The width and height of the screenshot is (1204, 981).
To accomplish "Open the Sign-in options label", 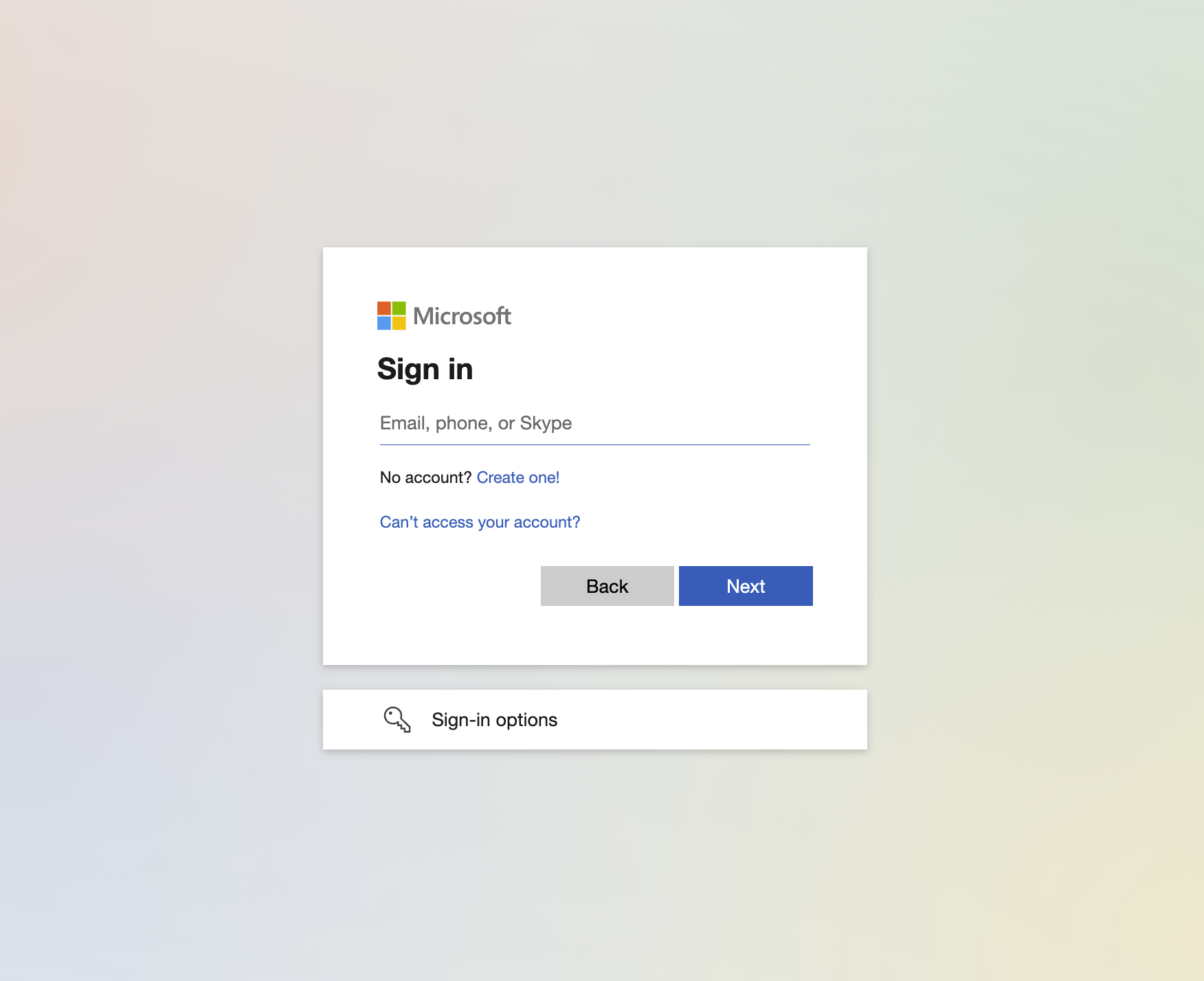I will pos(495,720).
